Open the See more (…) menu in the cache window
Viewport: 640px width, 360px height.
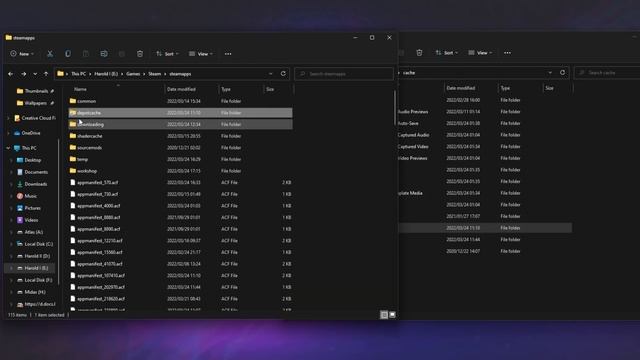507,53
